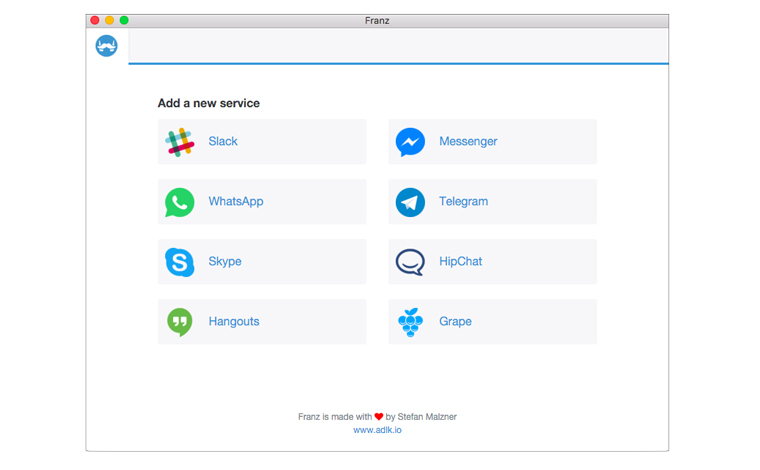Choose the Telegram paper plane icon
This screenshot has width=760, height=470.
coord(410,202)
